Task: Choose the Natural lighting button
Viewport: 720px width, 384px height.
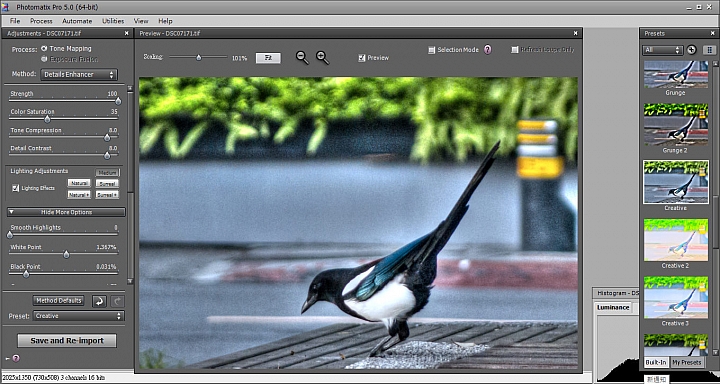Action: (x=79, y=183)
